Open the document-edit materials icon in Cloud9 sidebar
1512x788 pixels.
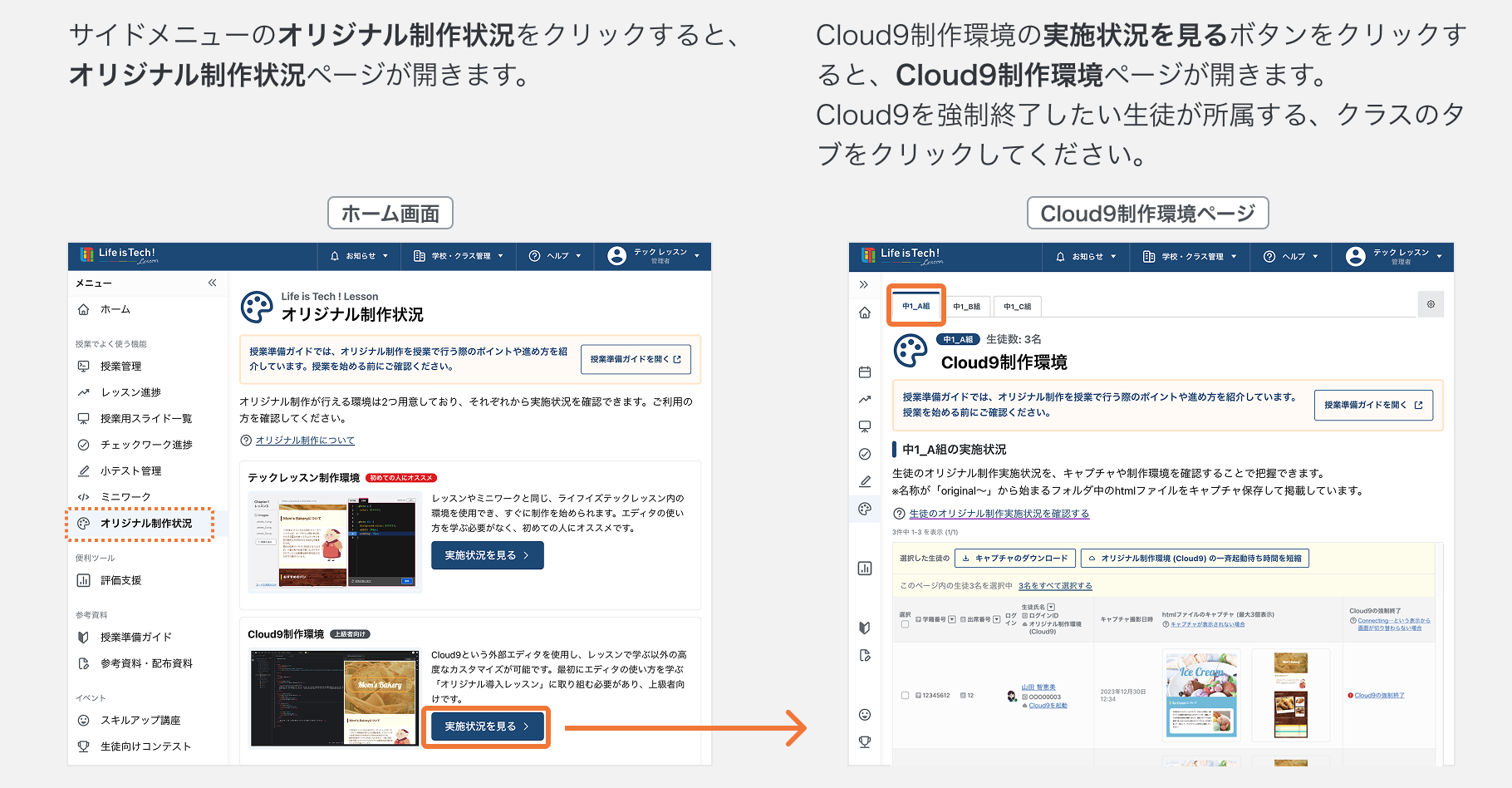coord(865,655)
